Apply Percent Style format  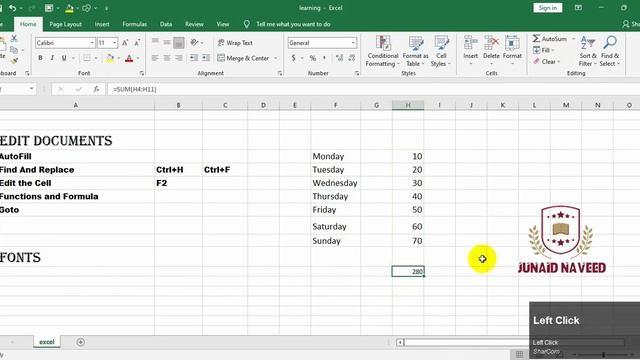(313, 58)
